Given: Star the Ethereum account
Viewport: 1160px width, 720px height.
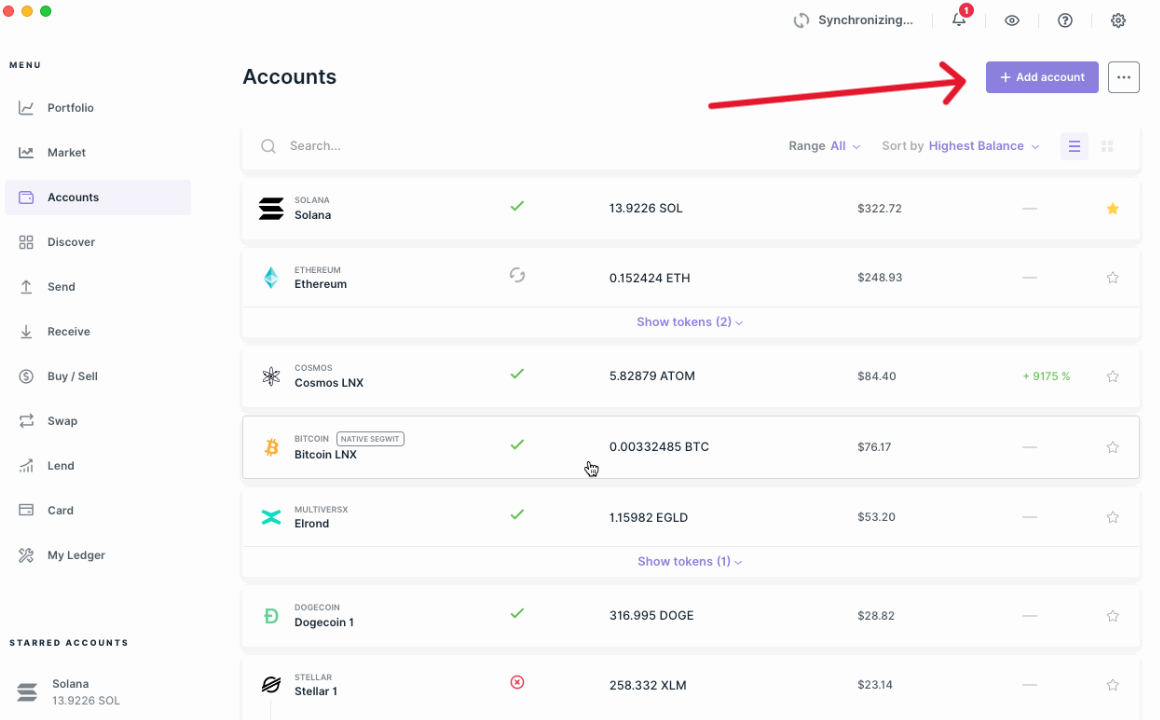Looking at the screenshot, I should [x=1112, y=277].
